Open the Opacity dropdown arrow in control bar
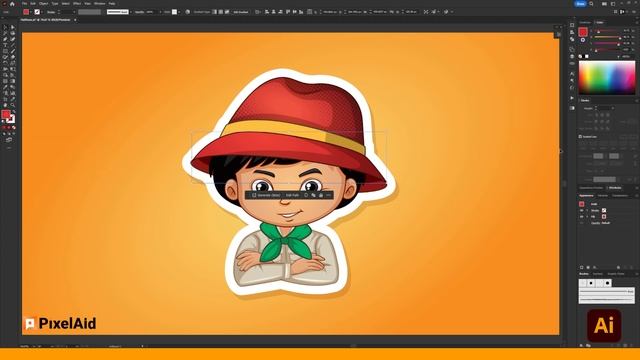This screenshot has height=360, width=640. 160,12
